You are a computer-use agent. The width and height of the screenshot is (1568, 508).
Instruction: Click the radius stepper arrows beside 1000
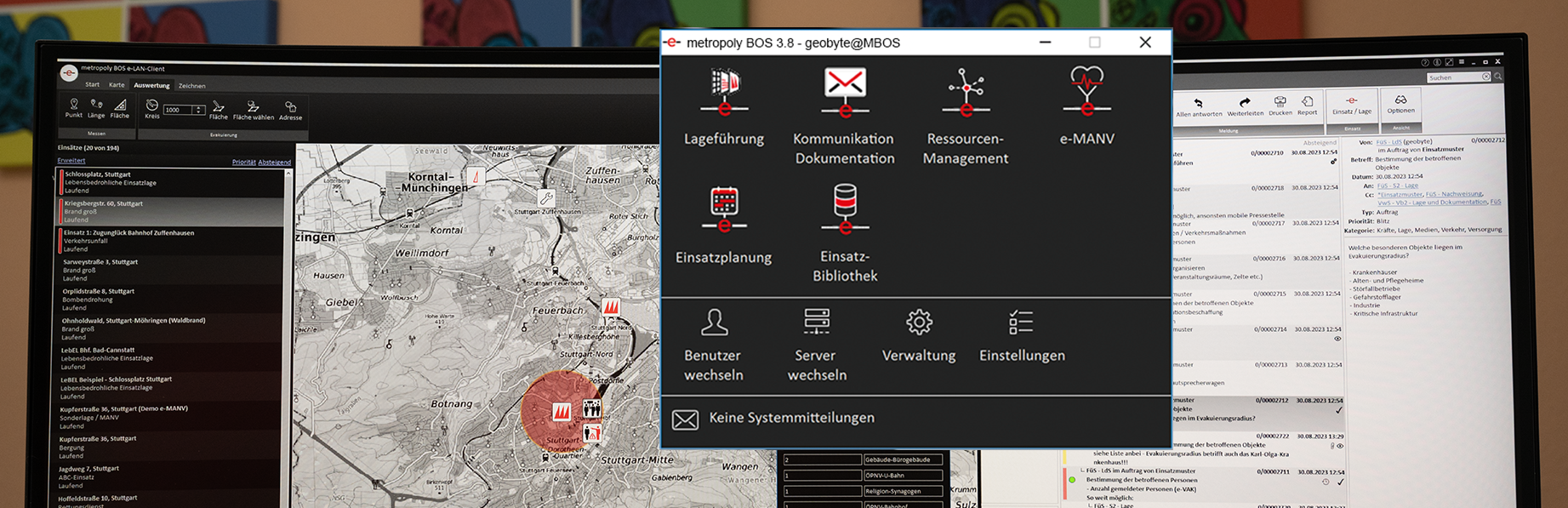199,110
